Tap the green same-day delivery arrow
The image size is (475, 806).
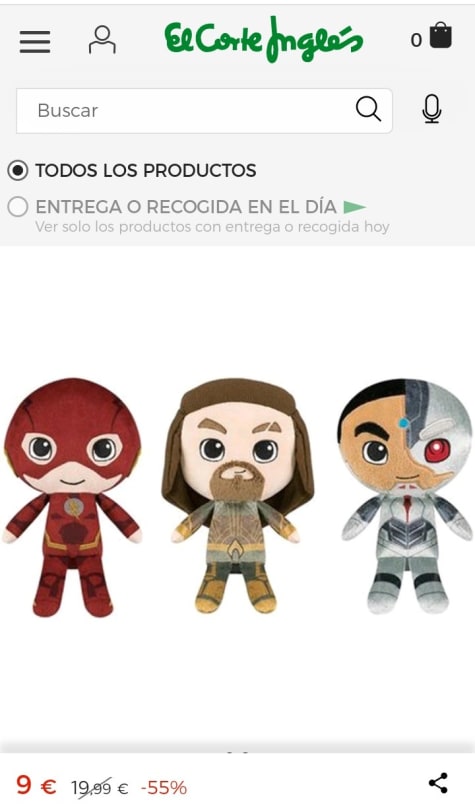pyautogui.click(x=354, y=207)
